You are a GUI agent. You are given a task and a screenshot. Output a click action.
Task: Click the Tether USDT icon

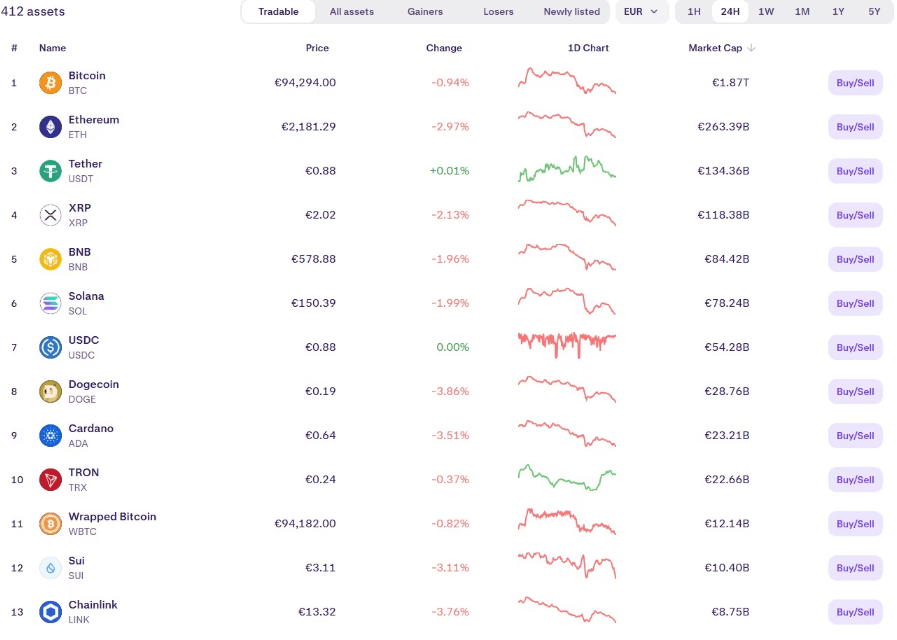(x=50, y=171)
